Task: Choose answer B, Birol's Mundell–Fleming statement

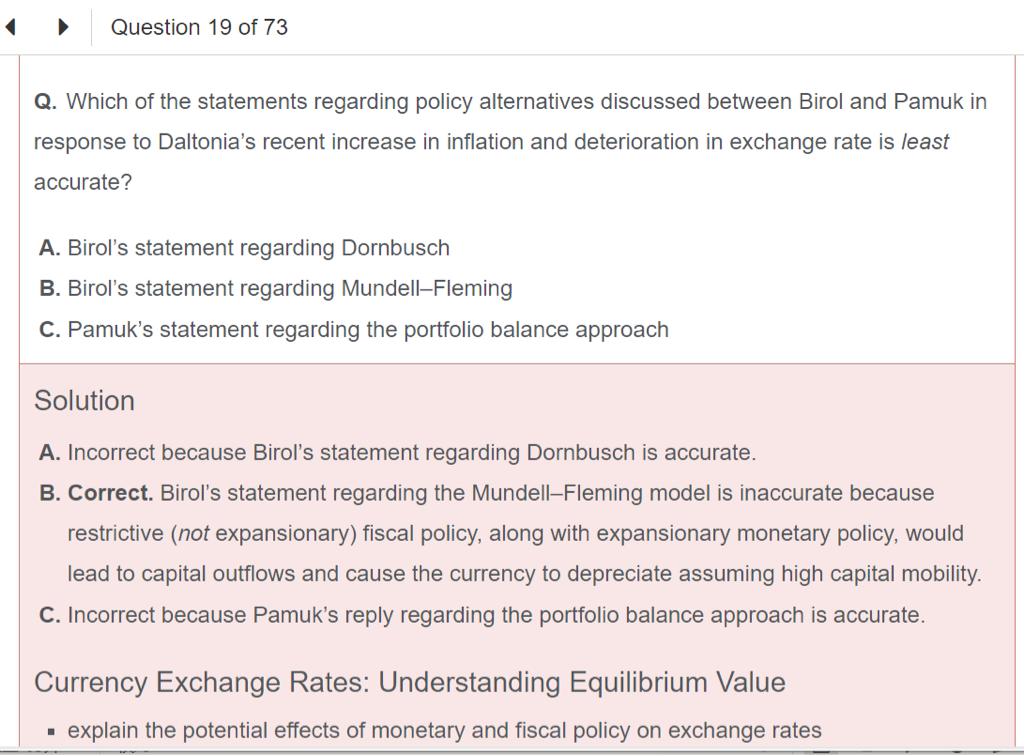Action: click(289, 289)
